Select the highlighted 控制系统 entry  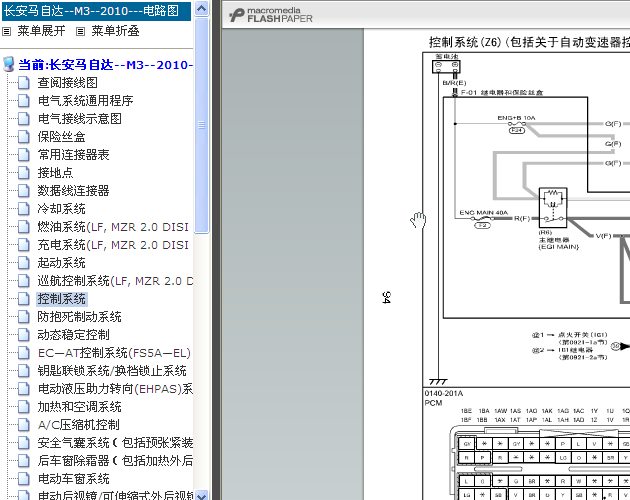pyautogui.click(x=61, y=299)
